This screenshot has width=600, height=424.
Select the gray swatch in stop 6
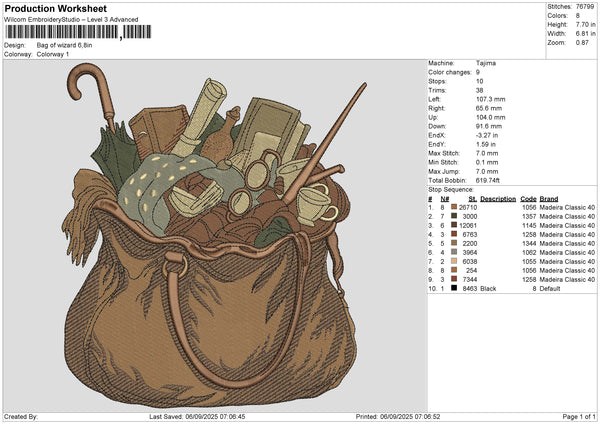(x=454, y=252)
